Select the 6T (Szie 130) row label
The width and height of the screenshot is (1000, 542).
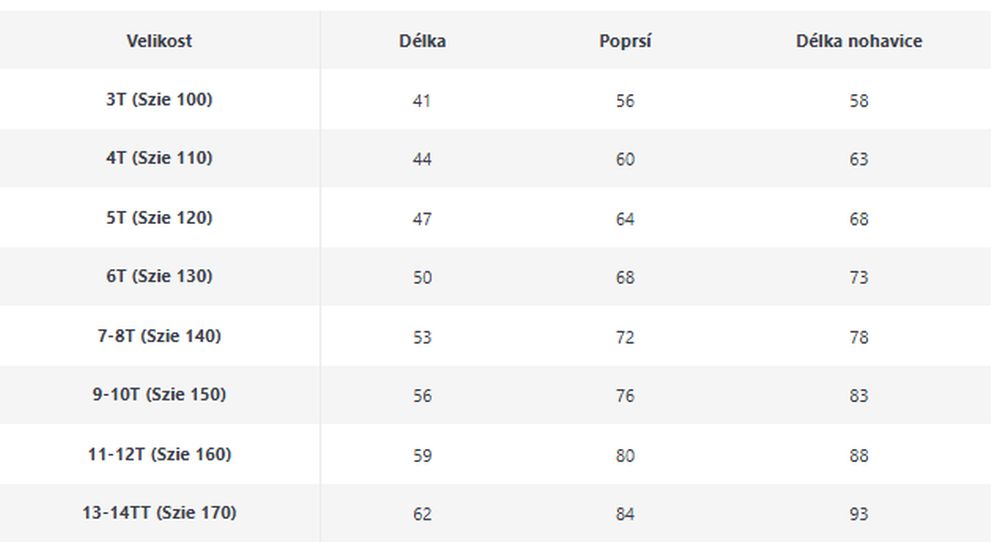tap(159, 276)
